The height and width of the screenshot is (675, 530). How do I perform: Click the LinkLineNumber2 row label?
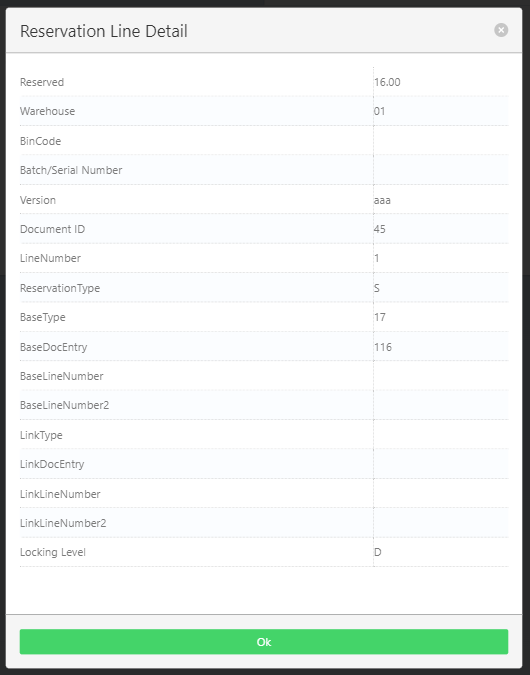[63, 523]
